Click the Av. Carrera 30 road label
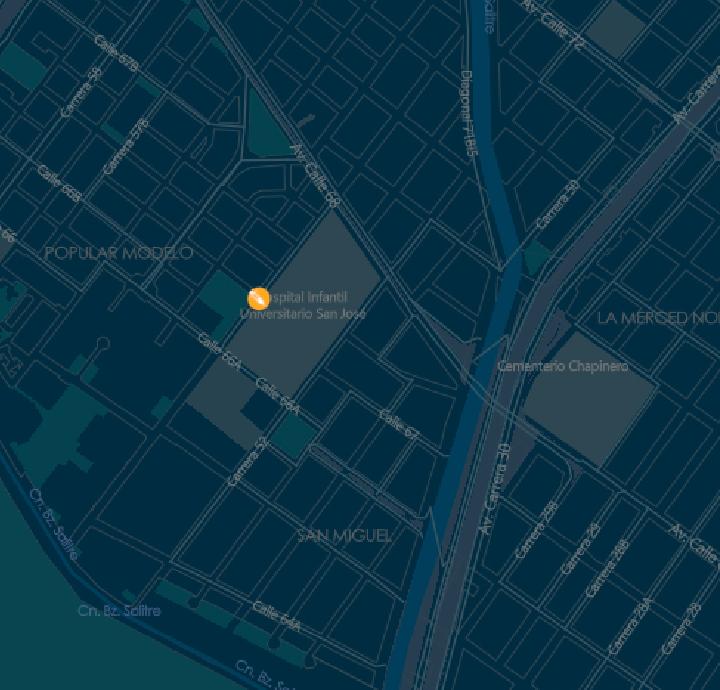This screenshot has width=720, height=690. coord(495,488)
